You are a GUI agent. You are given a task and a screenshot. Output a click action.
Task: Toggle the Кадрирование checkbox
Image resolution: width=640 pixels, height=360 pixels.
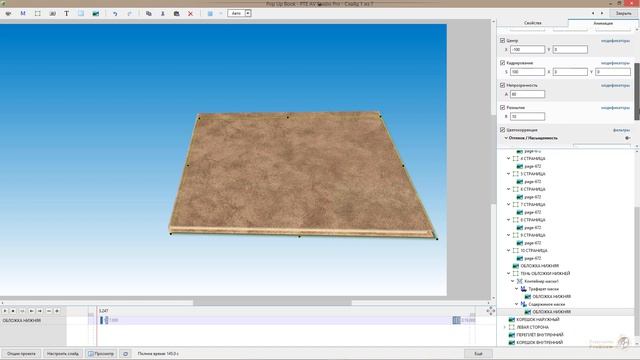pyautogui.click(x=502, y=63)
